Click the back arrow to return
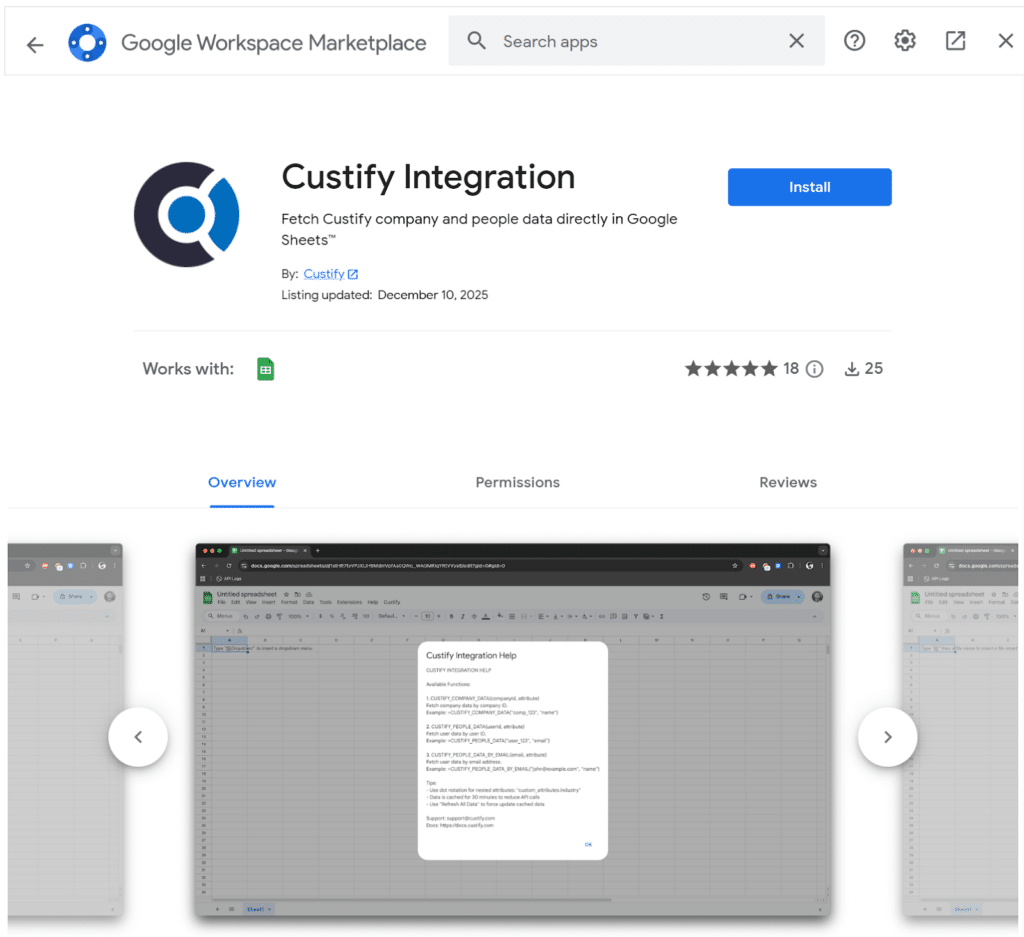Image resolution: width=1024 pixels, height=937 pixels. (35, 42)
